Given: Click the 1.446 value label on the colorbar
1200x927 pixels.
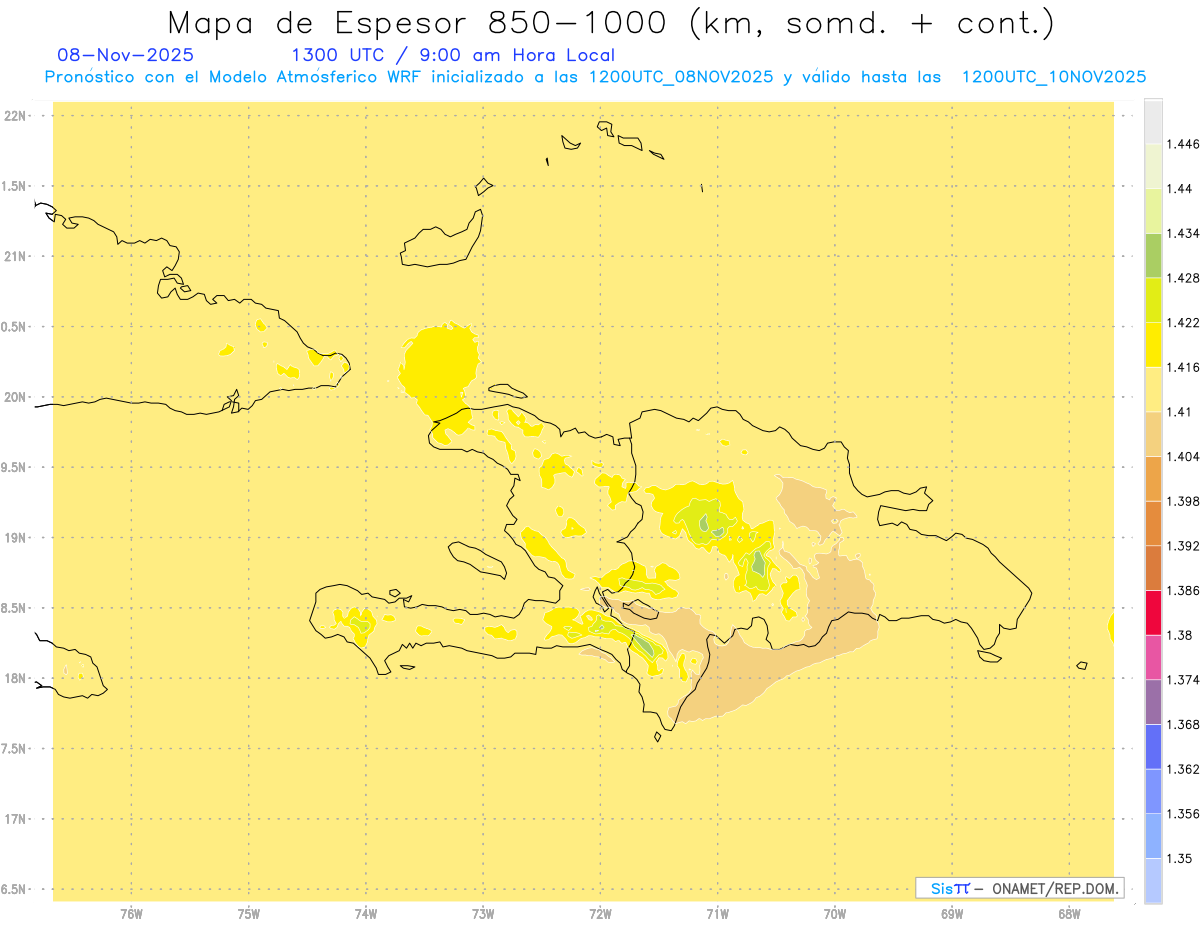Looking at the screenshot, I should coord(1184,144).
